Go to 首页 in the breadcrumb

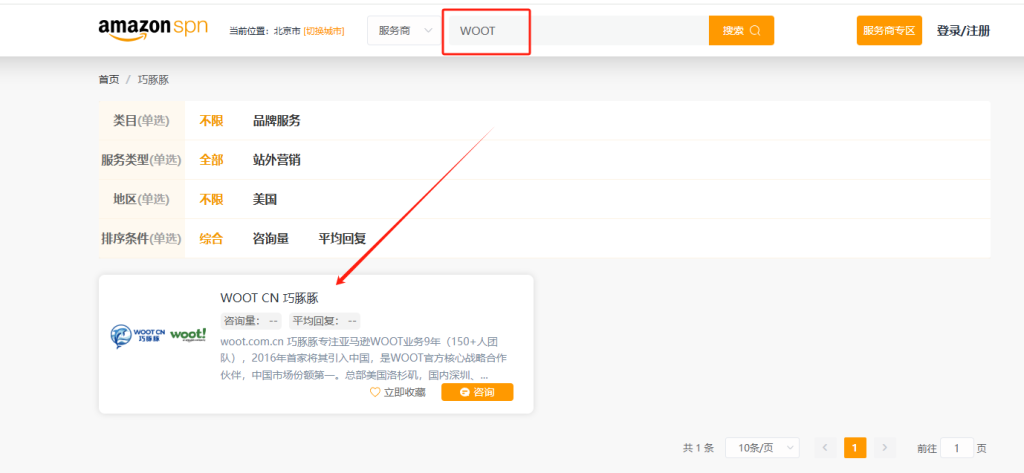pyautogui.click(x=108, y=79)
